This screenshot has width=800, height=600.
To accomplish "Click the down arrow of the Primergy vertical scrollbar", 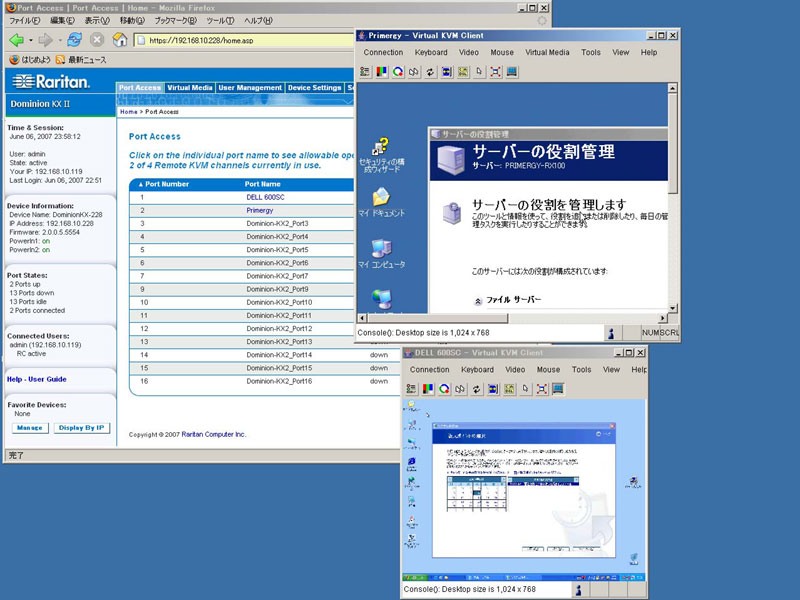I will tap(673, 308).
